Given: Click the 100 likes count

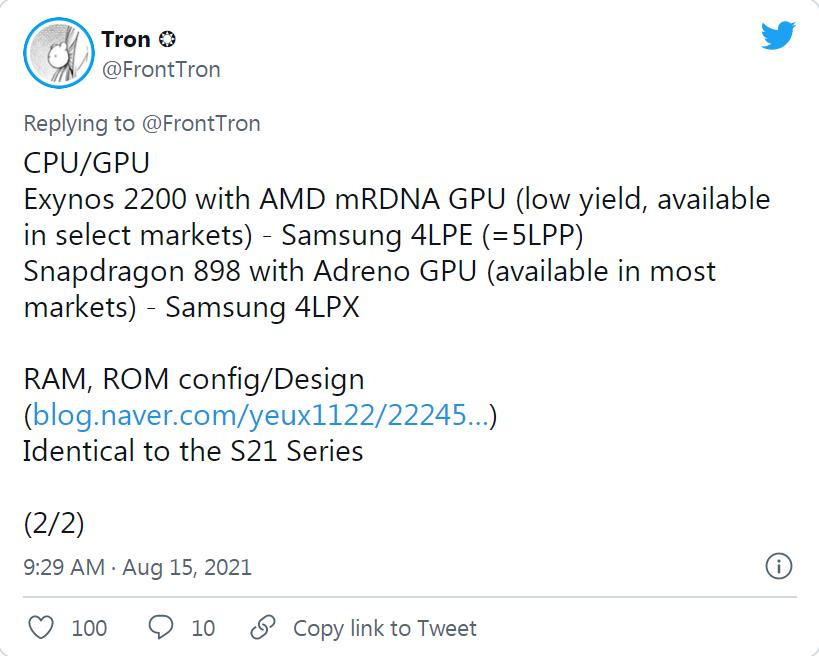Looking at the screenshot, I should click(x=89, y=628).
